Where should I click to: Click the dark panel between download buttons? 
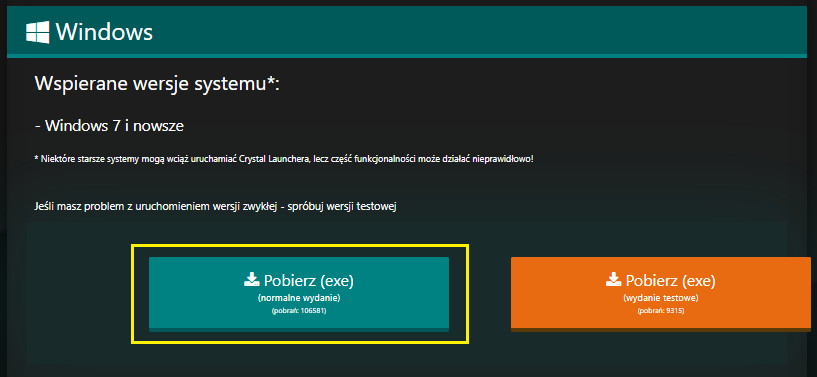point(490,294)
